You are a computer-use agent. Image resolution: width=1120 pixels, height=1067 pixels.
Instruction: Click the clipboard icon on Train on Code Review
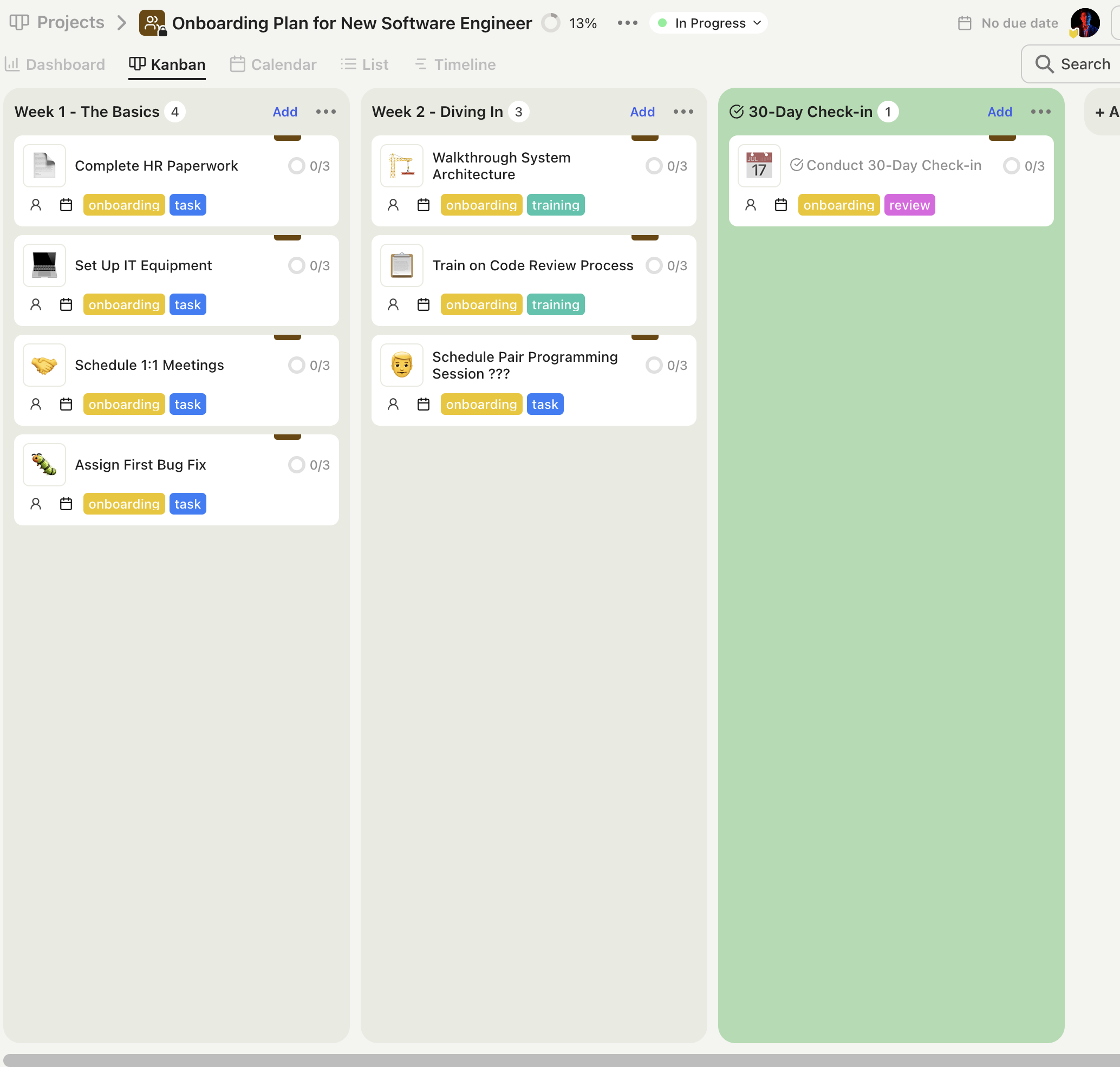coord(401,265)
